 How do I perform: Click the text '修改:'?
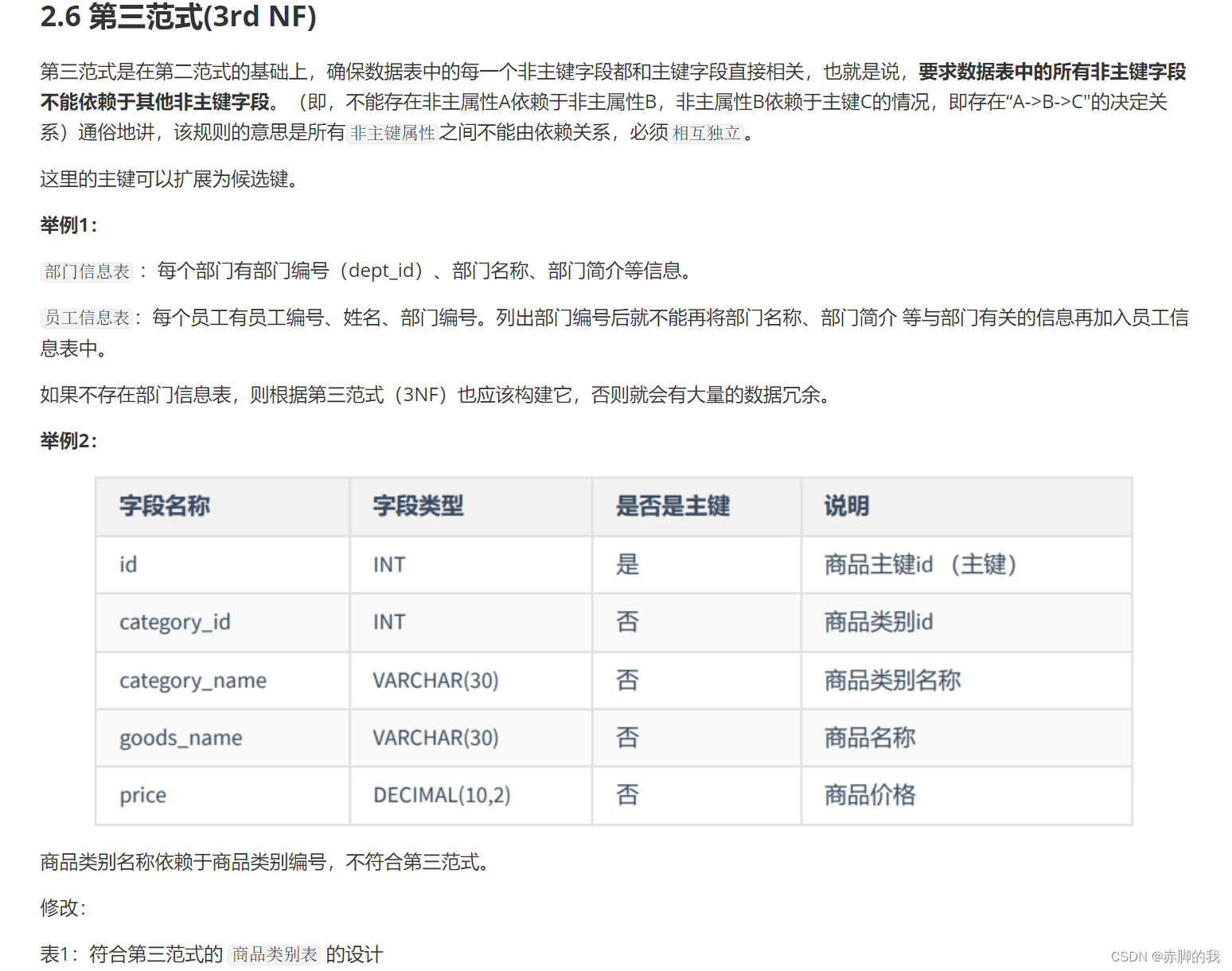63,907
